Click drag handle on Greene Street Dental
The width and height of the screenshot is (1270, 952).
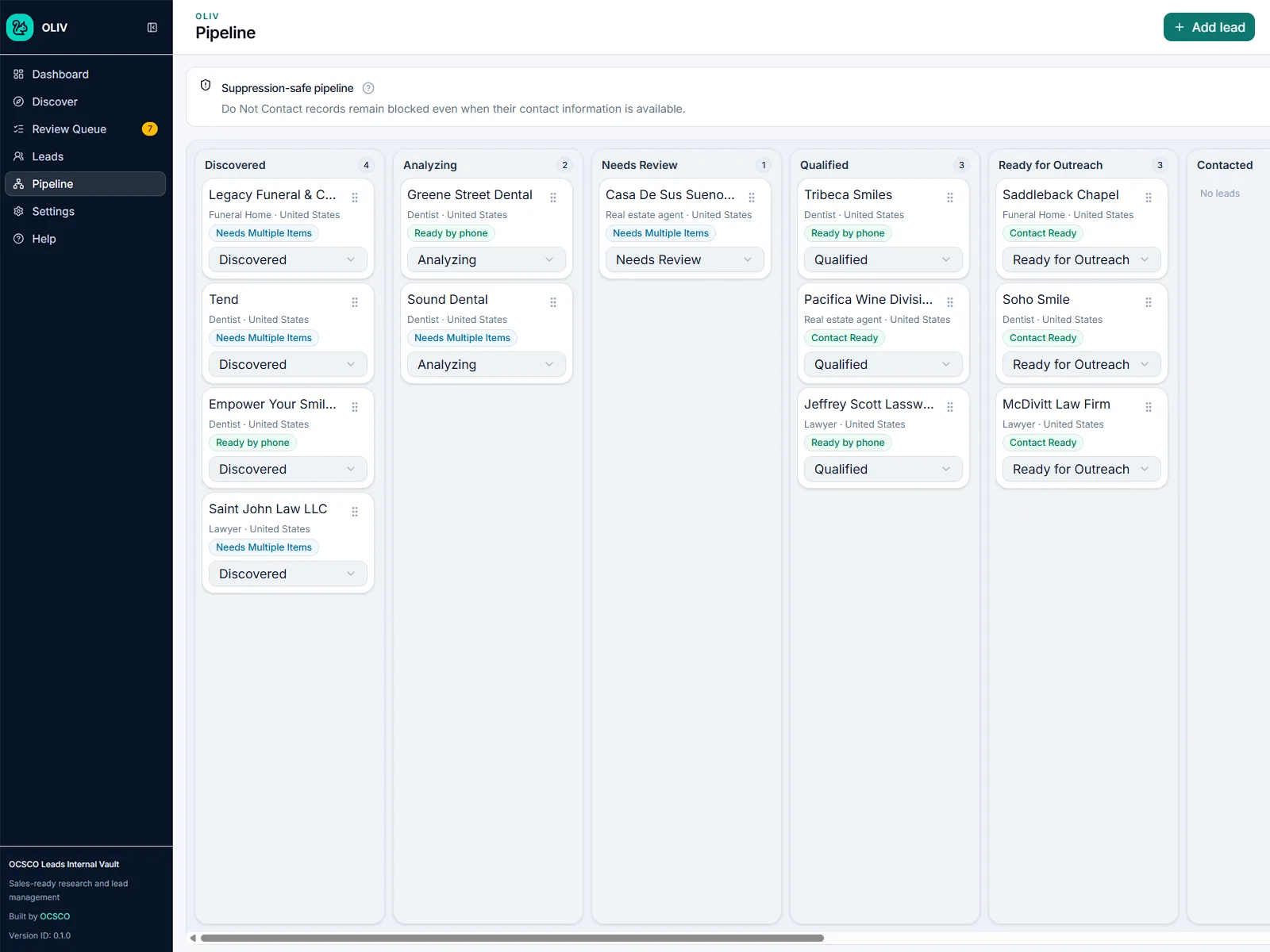553,198
